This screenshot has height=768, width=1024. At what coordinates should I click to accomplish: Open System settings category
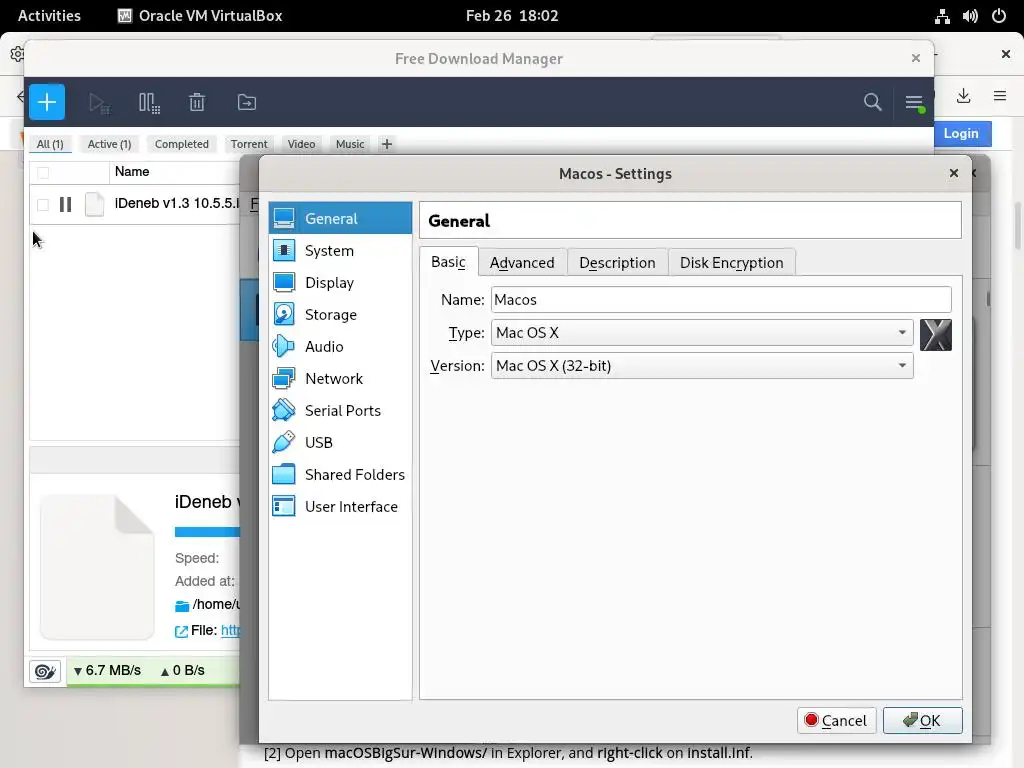[340, 250]
